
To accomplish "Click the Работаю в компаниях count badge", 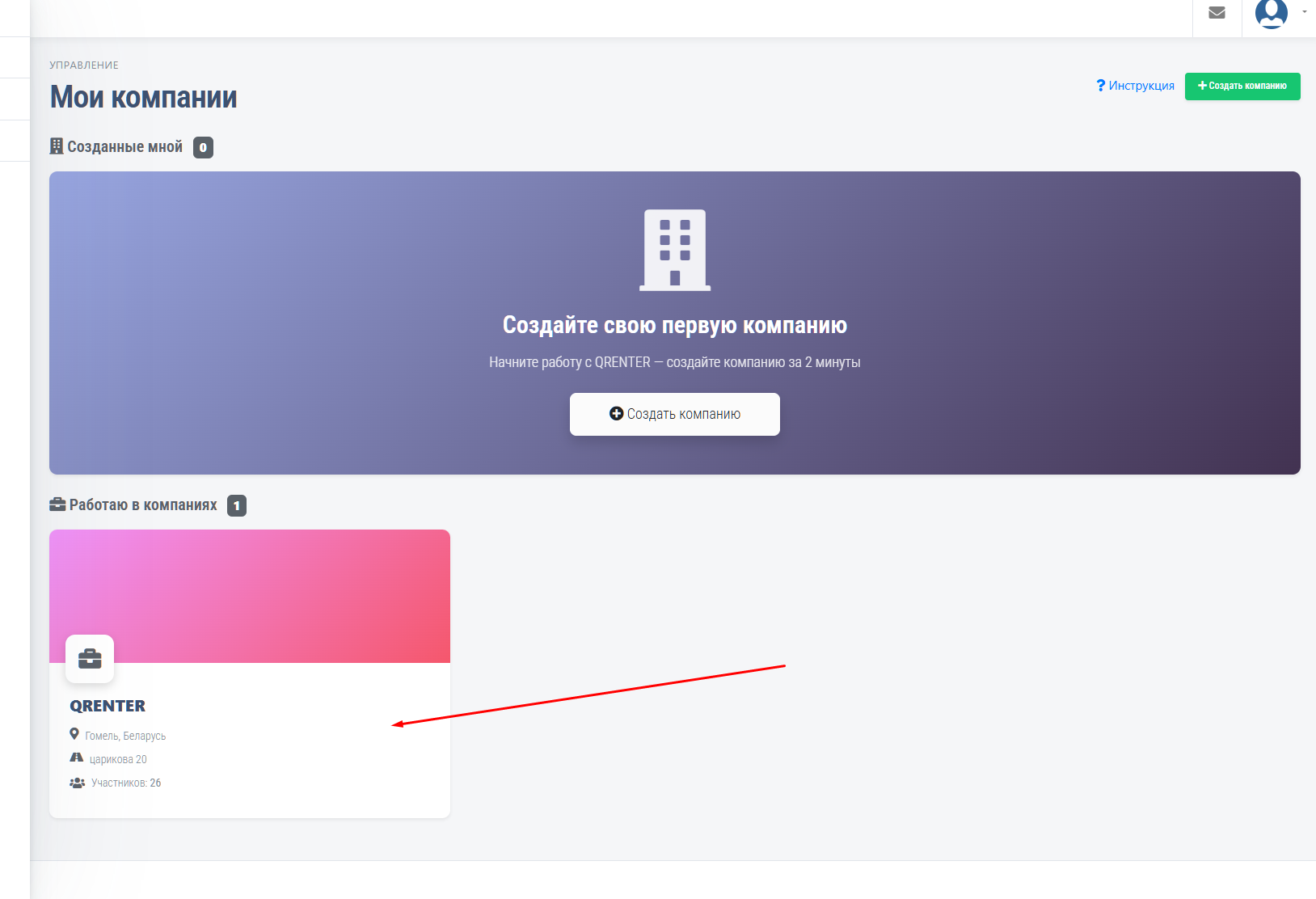I will point(237,506).
